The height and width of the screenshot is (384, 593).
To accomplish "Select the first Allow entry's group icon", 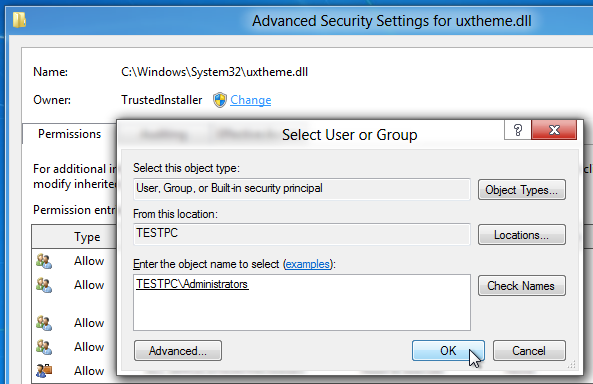I will tap(44, 261).
